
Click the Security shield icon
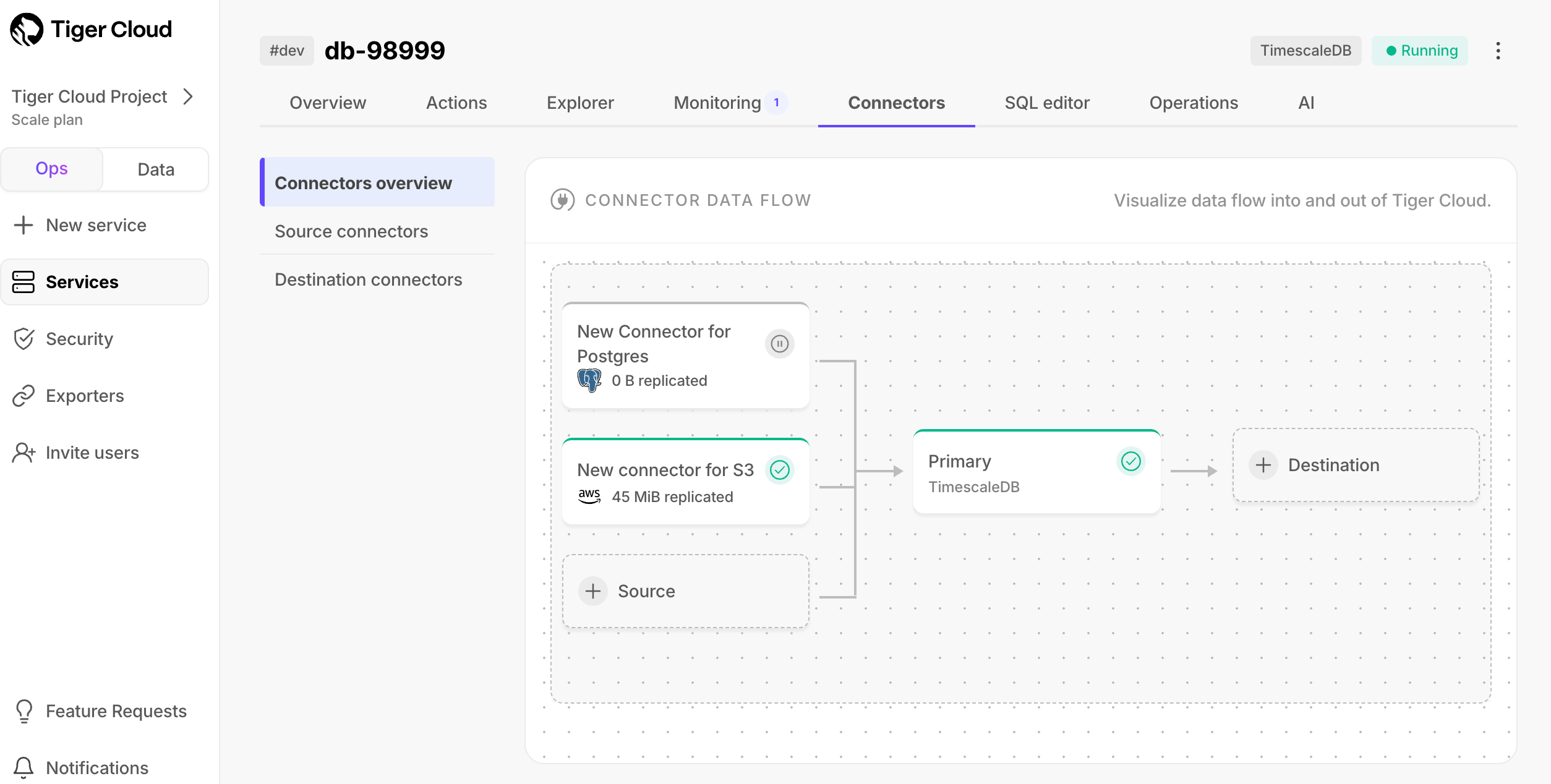point(23,339)
